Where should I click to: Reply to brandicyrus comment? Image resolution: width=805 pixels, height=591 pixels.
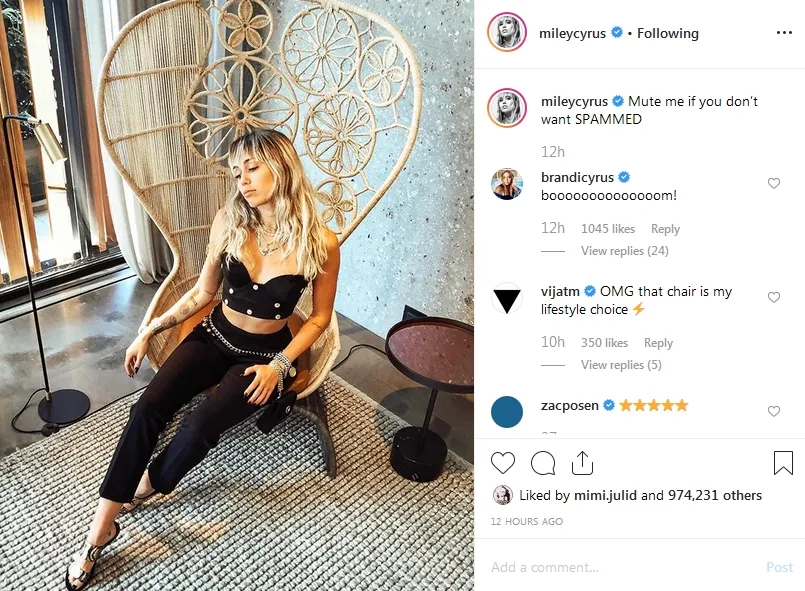point(665,228)
